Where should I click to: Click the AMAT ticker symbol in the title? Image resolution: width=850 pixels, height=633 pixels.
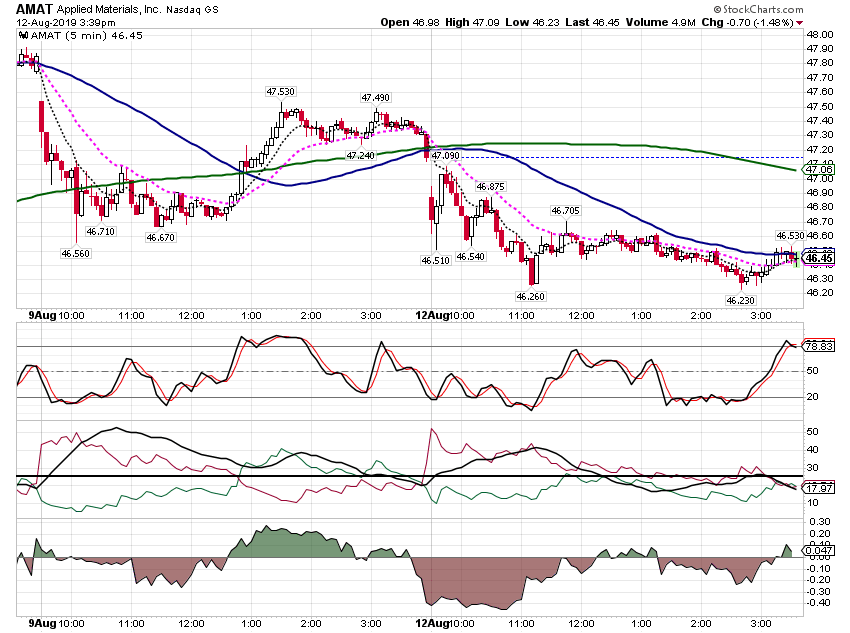coord(34,9)
